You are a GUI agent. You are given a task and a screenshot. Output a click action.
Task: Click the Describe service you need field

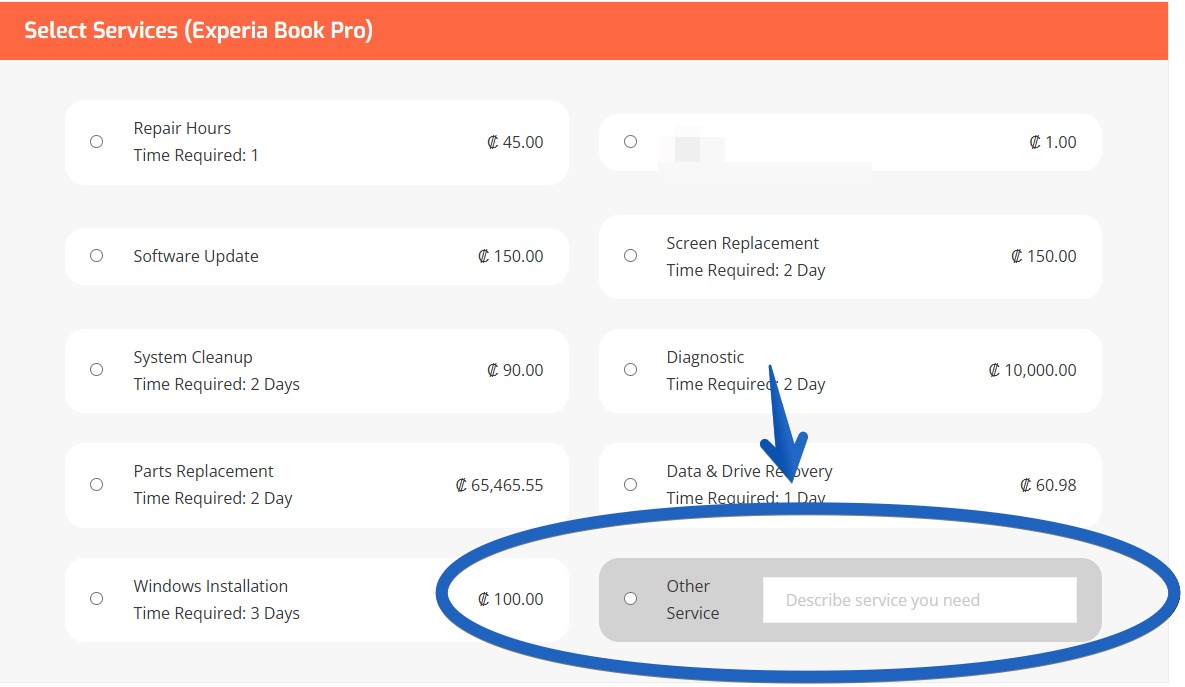920,600
